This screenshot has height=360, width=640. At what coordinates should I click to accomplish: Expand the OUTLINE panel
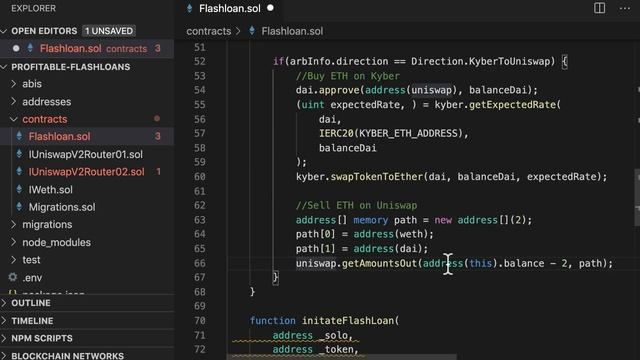tap(31, 303)
